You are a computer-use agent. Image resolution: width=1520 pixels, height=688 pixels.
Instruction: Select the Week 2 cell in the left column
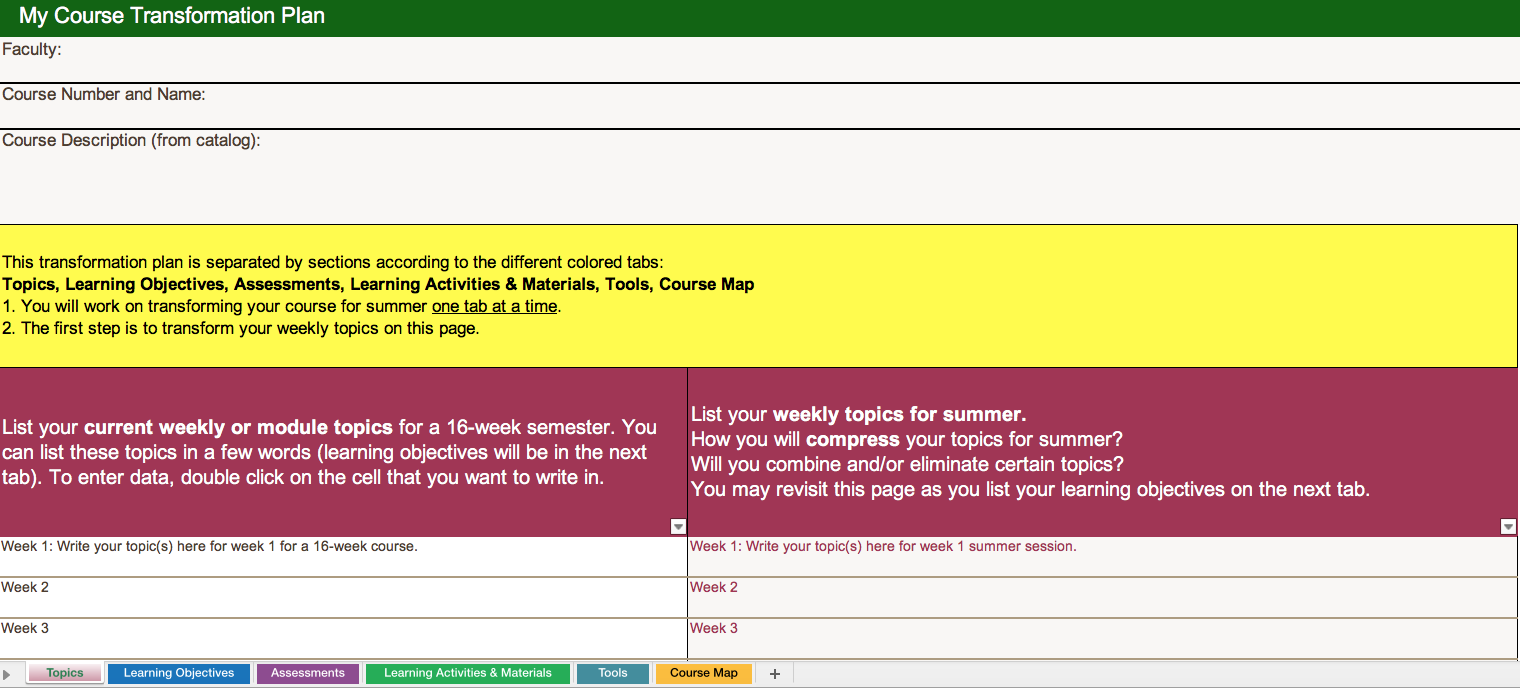(x=343, y=597)
